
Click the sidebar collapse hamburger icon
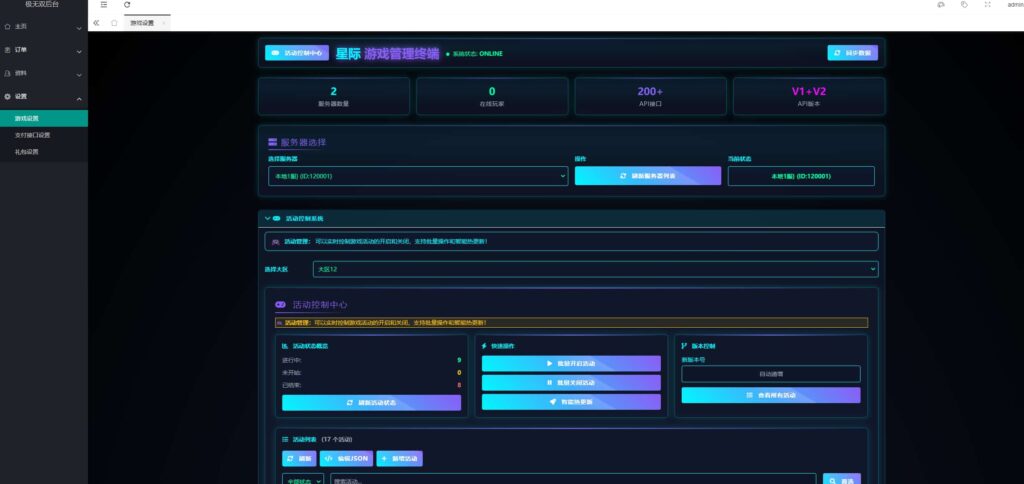[x=104, y=5]
